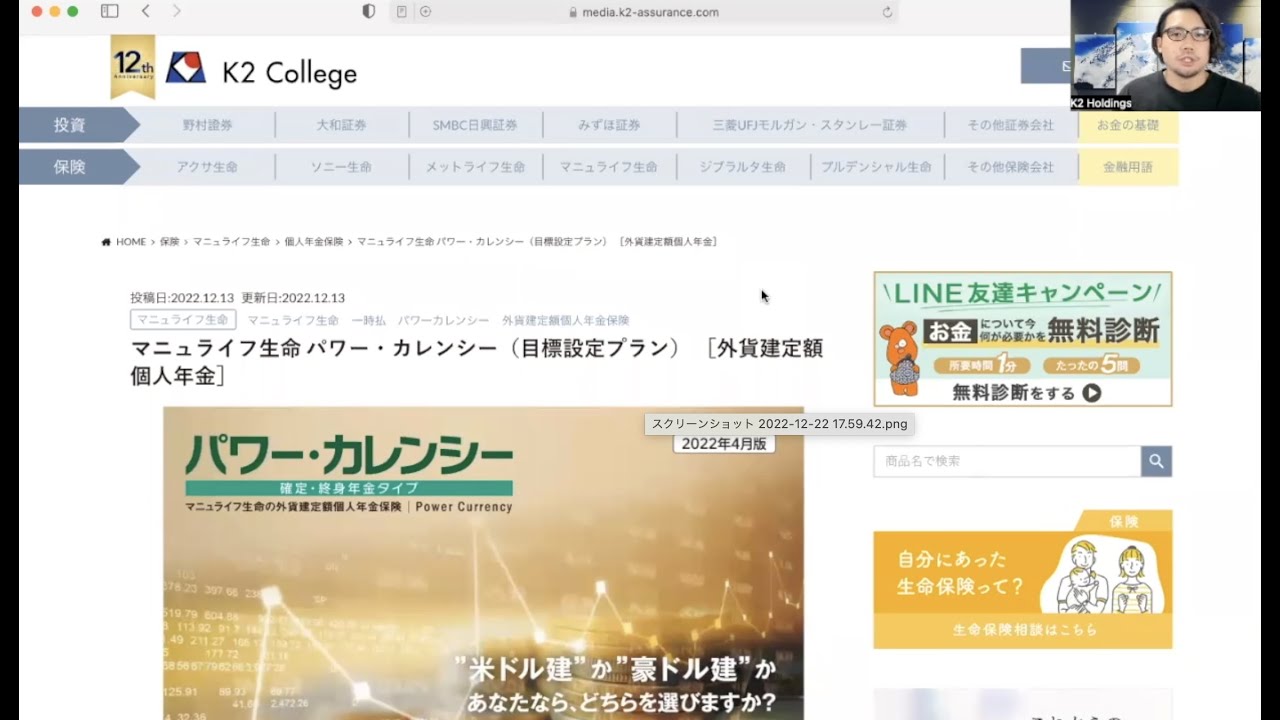Click the search magnifier button
Viewport: 1280px width, 720px height.
tap(1156, 461)
